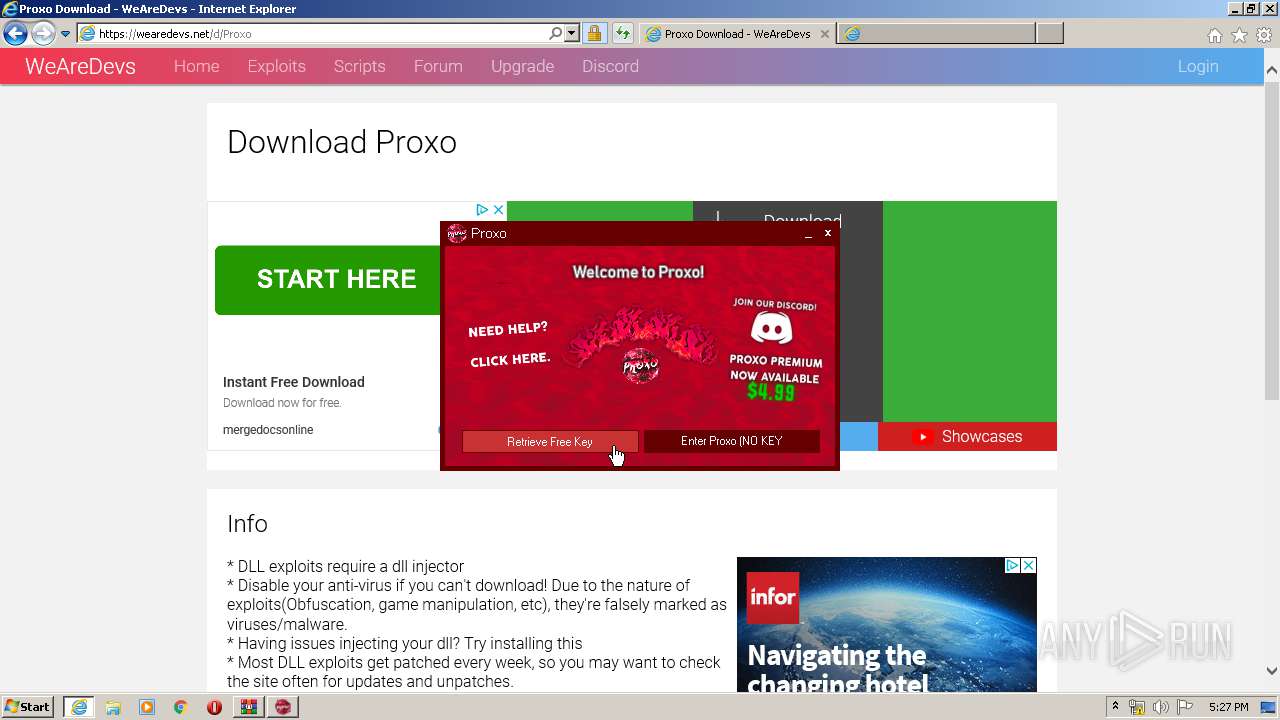Click the security lock icon
The image size is (1280, 720).
594,33
